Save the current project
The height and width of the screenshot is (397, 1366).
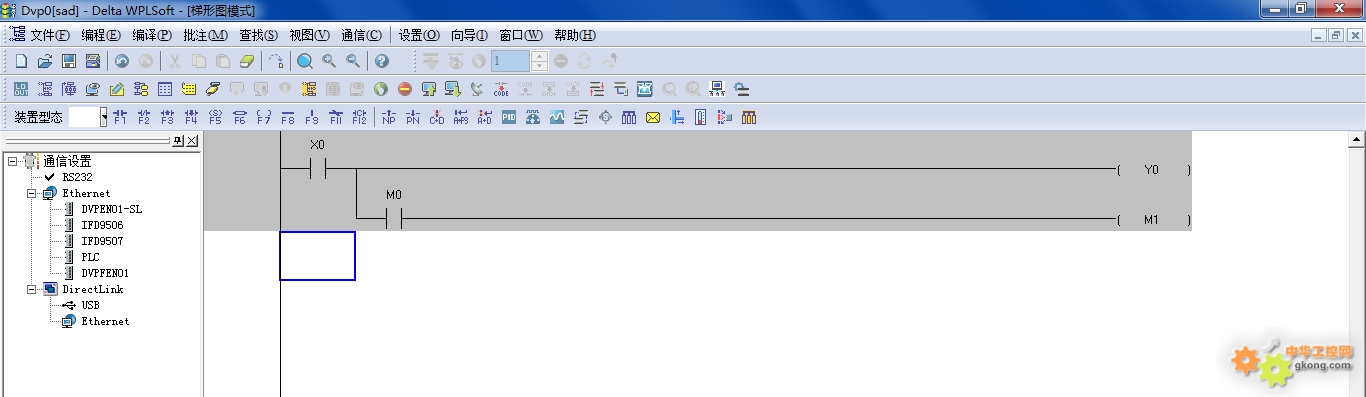(x=69, y=61)
